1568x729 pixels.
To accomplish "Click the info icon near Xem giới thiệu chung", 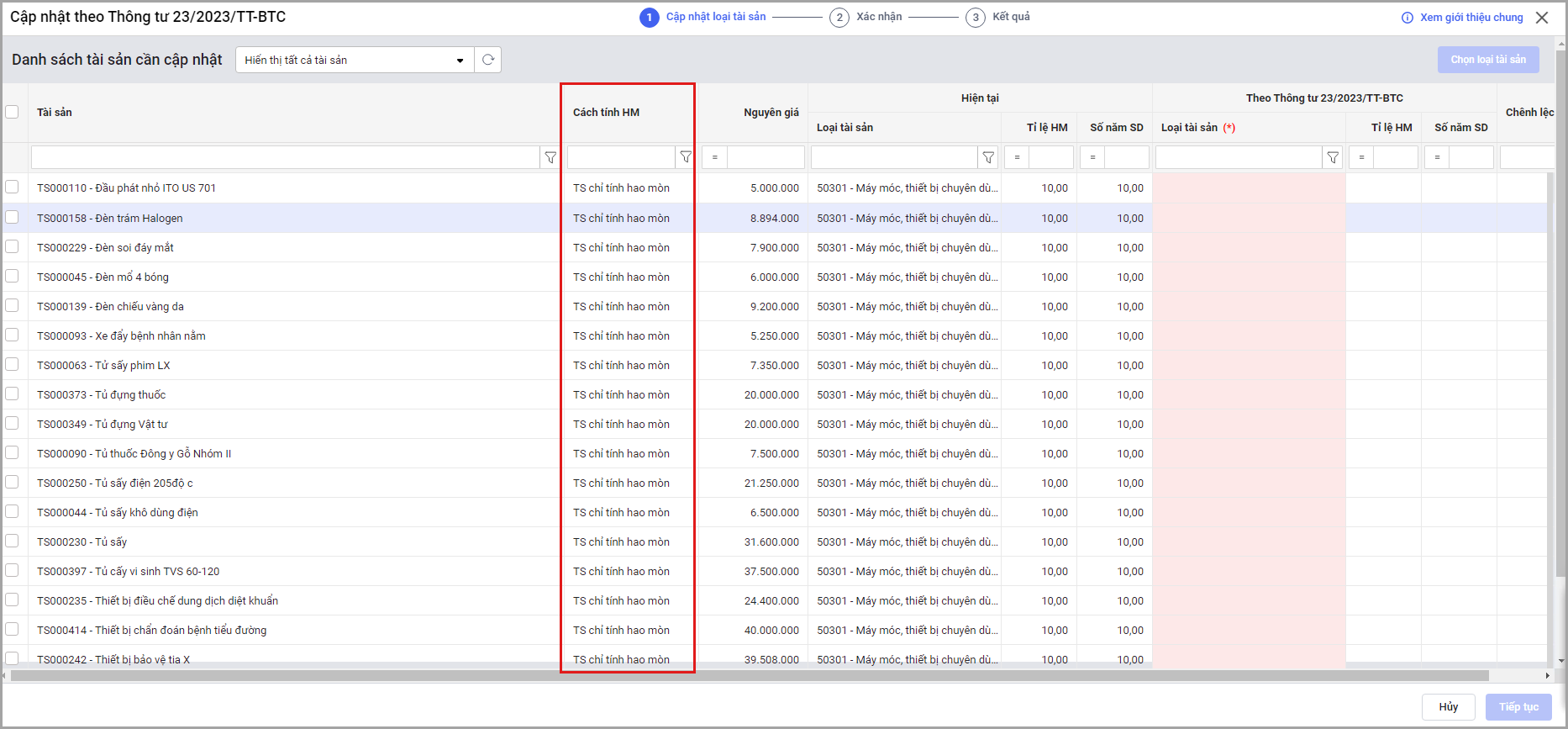I will coord(1408,18).
